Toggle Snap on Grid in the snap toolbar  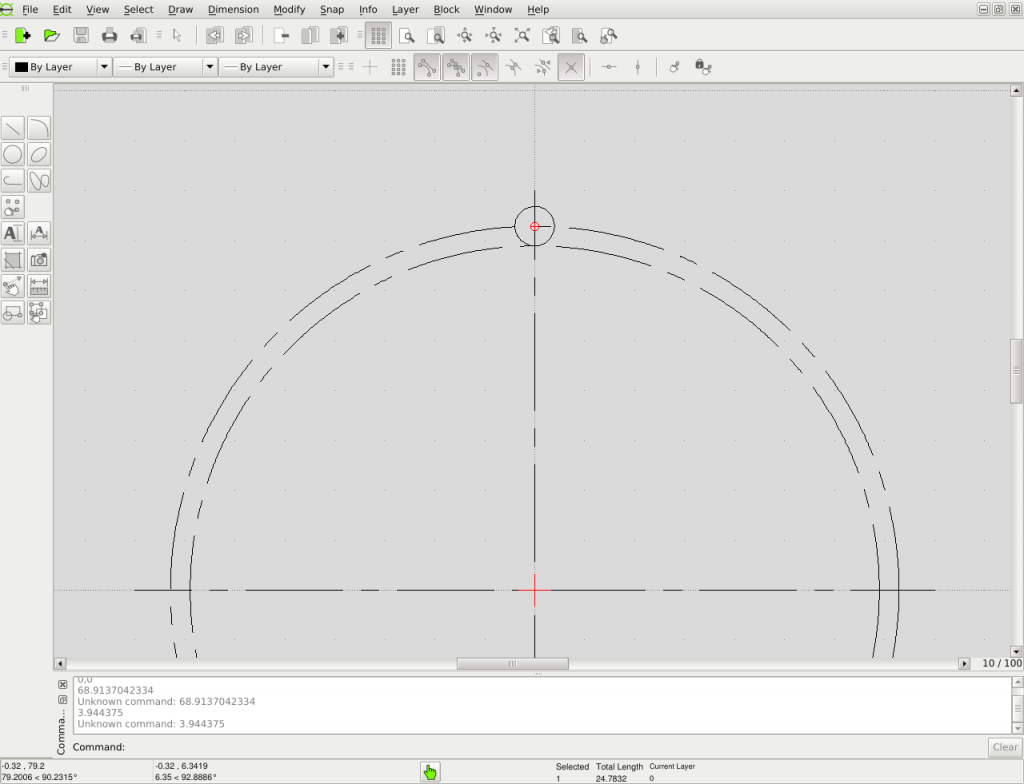(x=398, y=67)
